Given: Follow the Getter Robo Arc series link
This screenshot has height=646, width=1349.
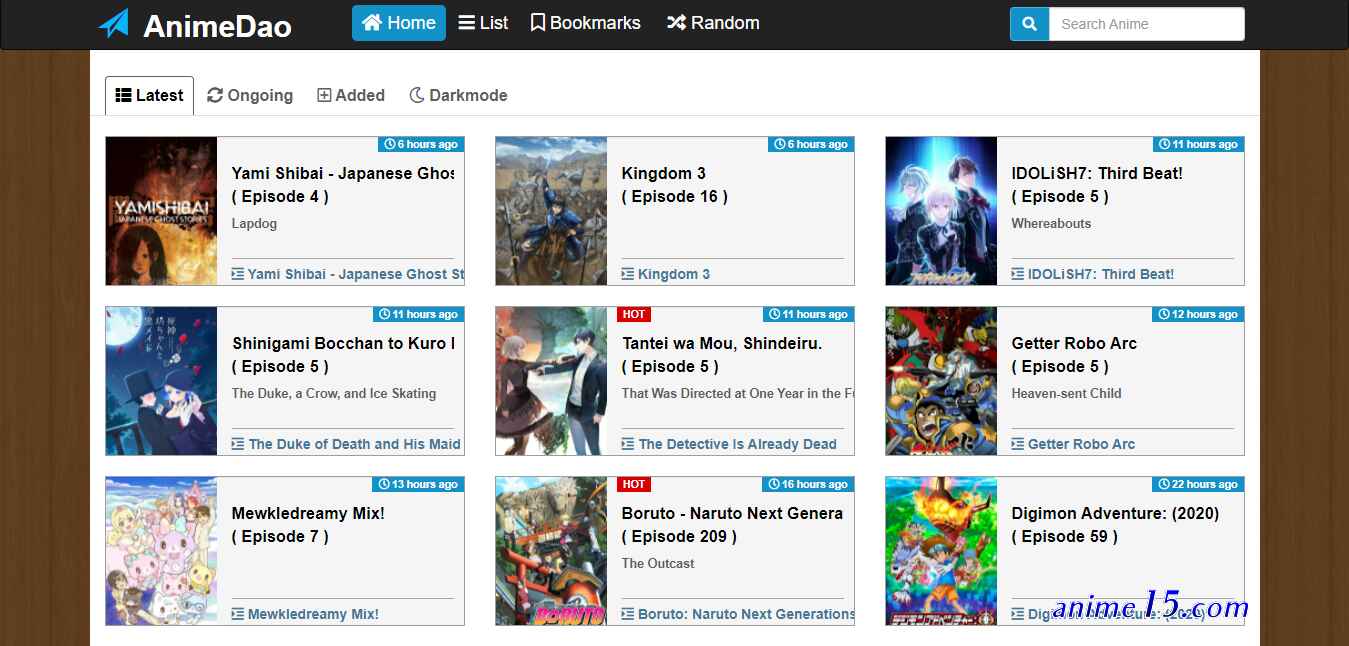Looking at the screenshot, I should coord(1073,444).
